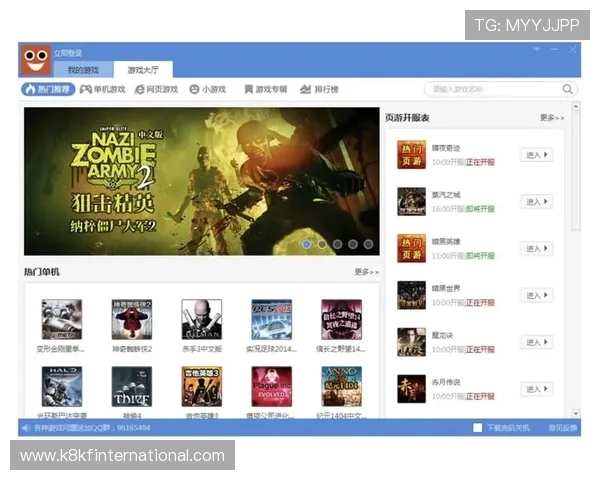The height and width of the screenshot is (480, 600).
Task: Click the 赤月传说 game icon
Action: point(411,389)
